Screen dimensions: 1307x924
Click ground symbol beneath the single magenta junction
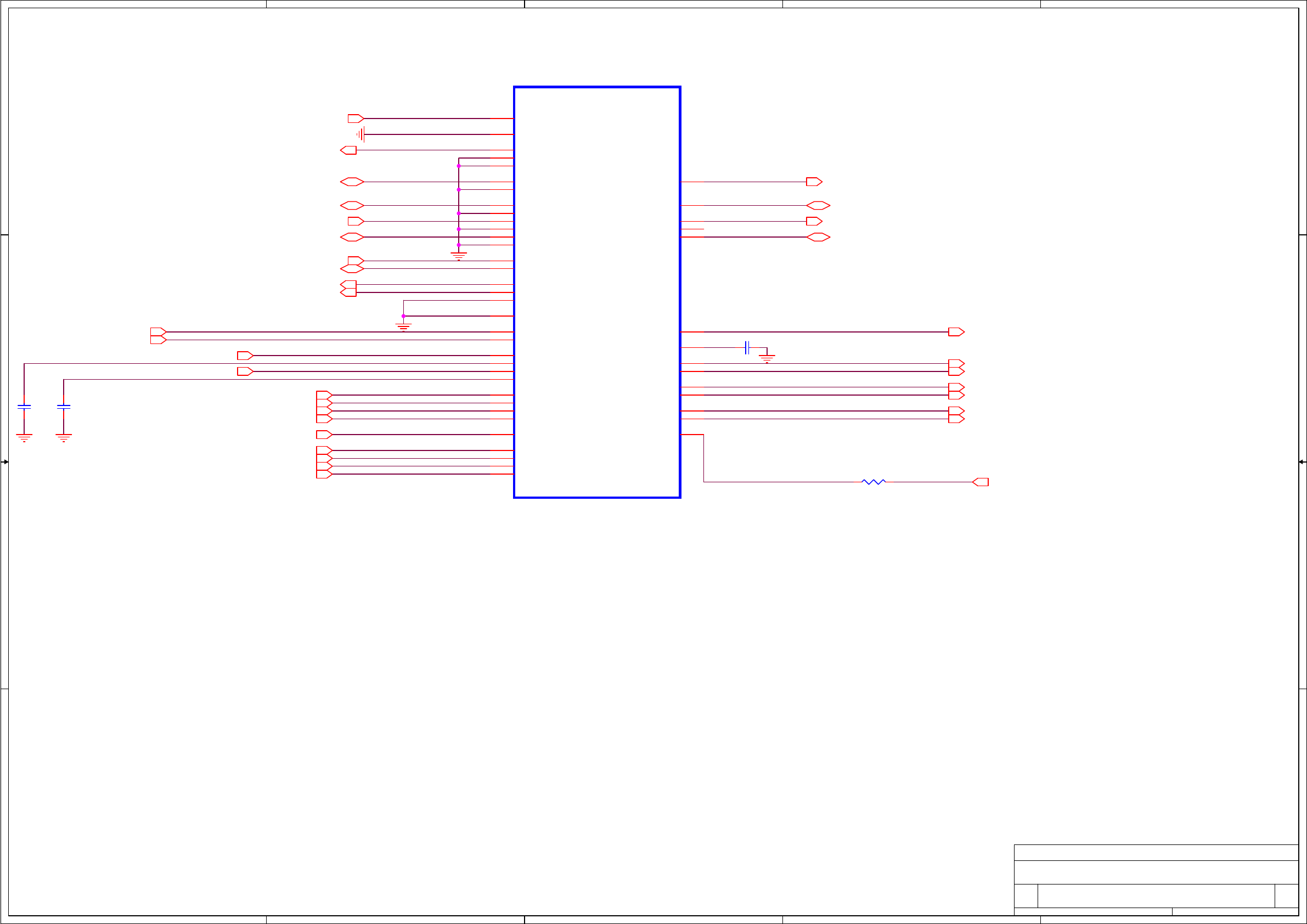tap(403, 327)
